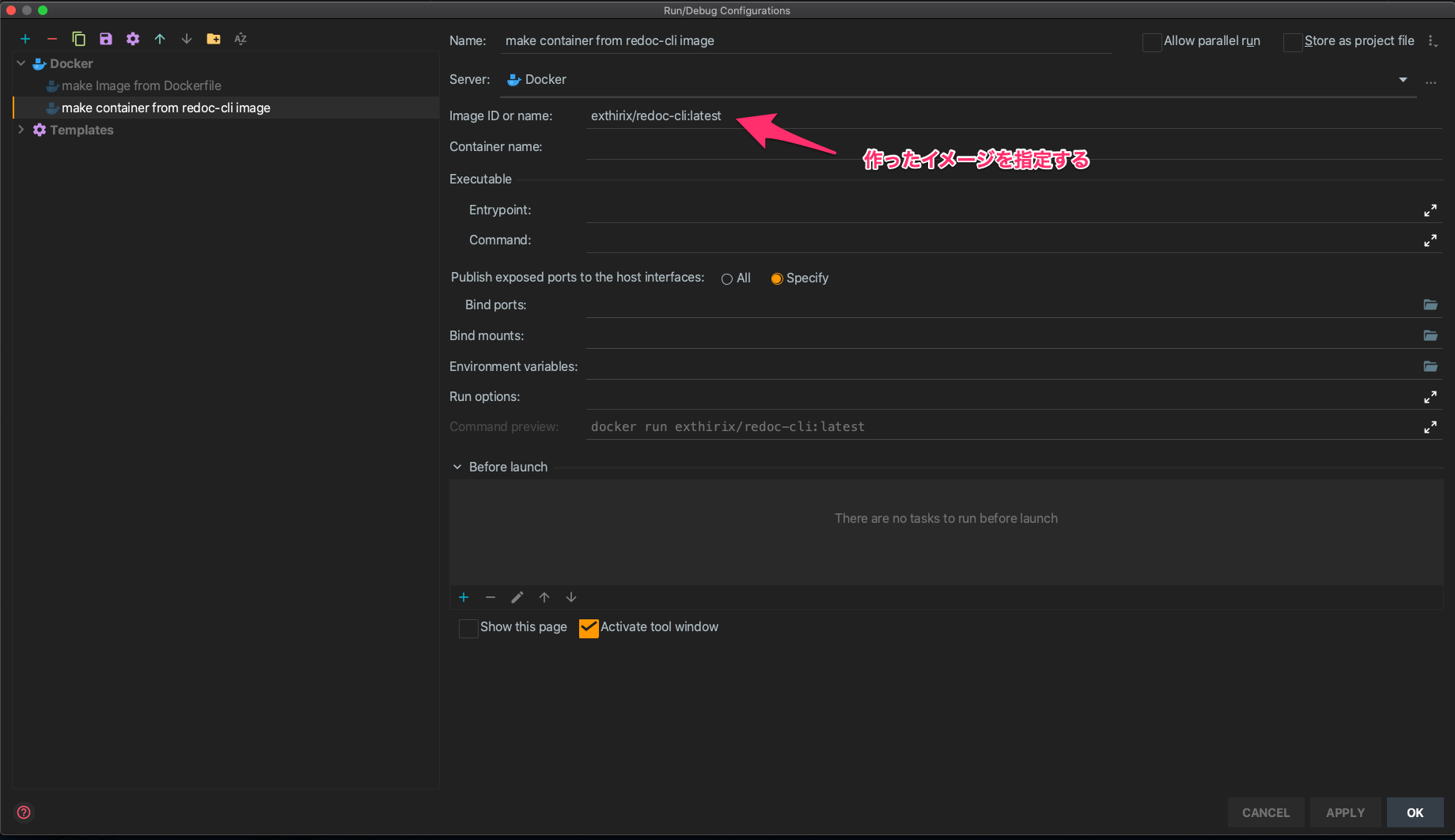The width and height of the screenshot is (1455, 840).
Task: Select make container from redoc-cli image
Action: point(225,108)
